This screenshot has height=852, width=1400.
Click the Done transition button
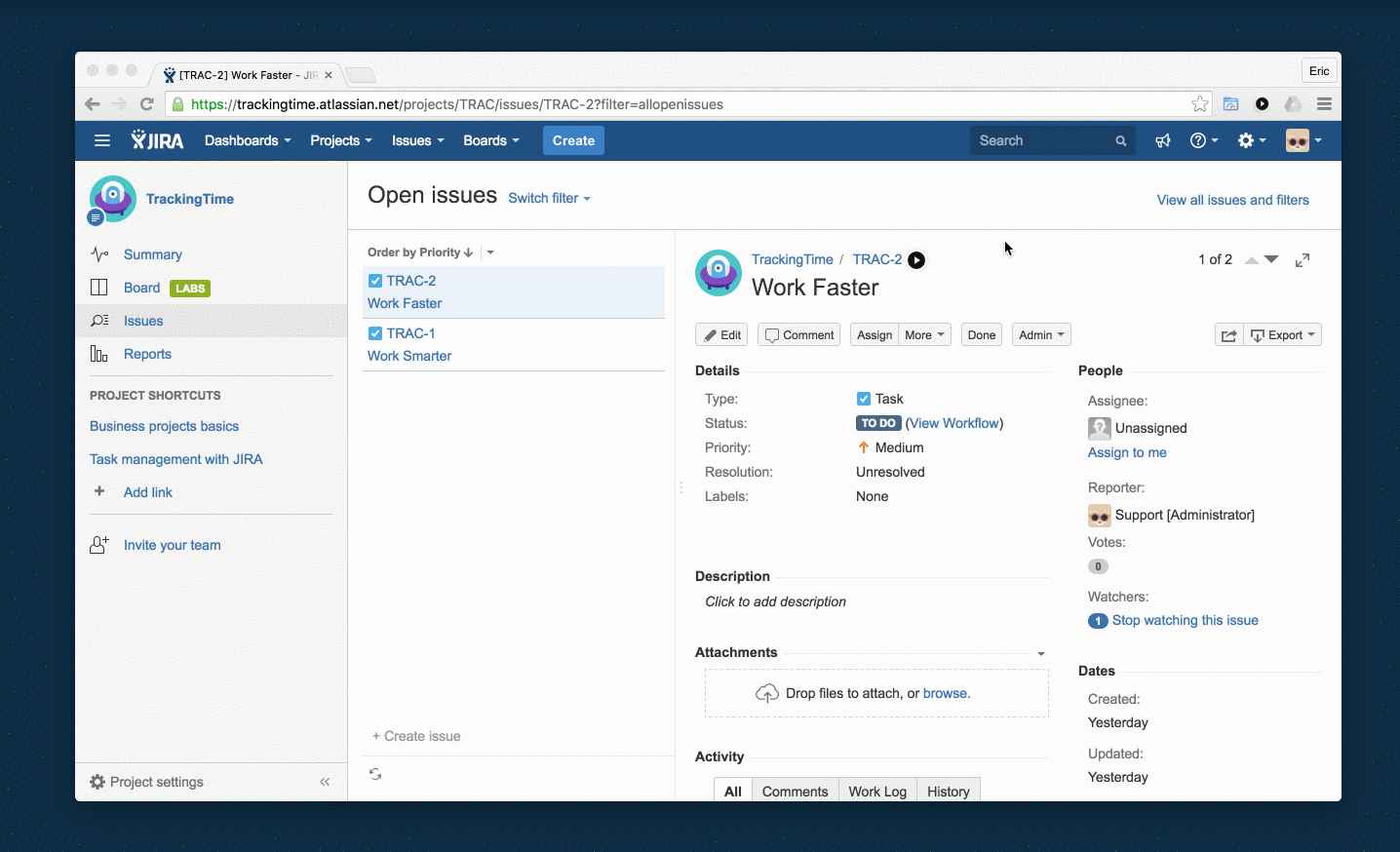click(982, 334)
